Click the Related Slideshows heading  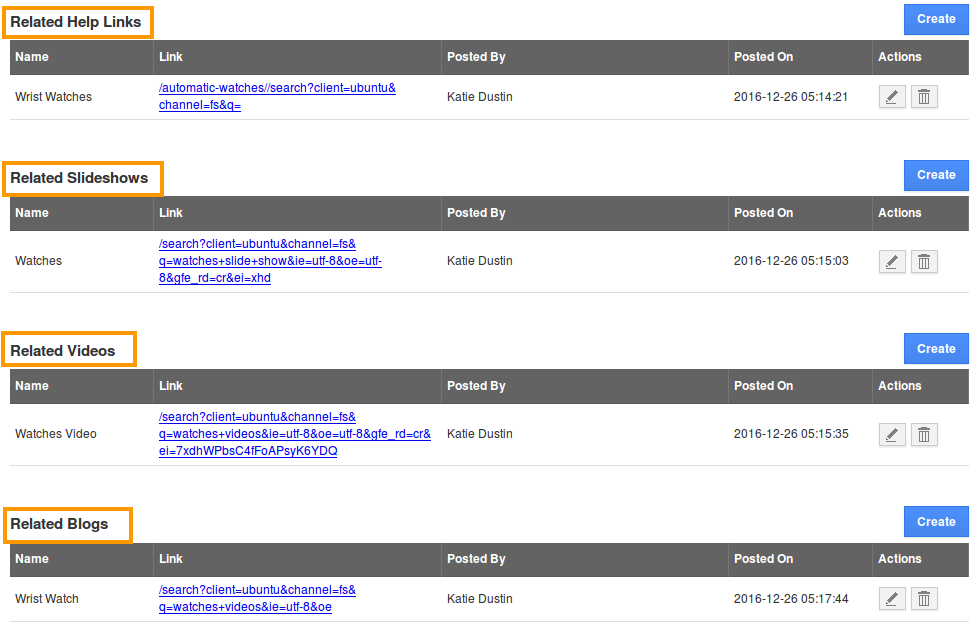(79, 178)
